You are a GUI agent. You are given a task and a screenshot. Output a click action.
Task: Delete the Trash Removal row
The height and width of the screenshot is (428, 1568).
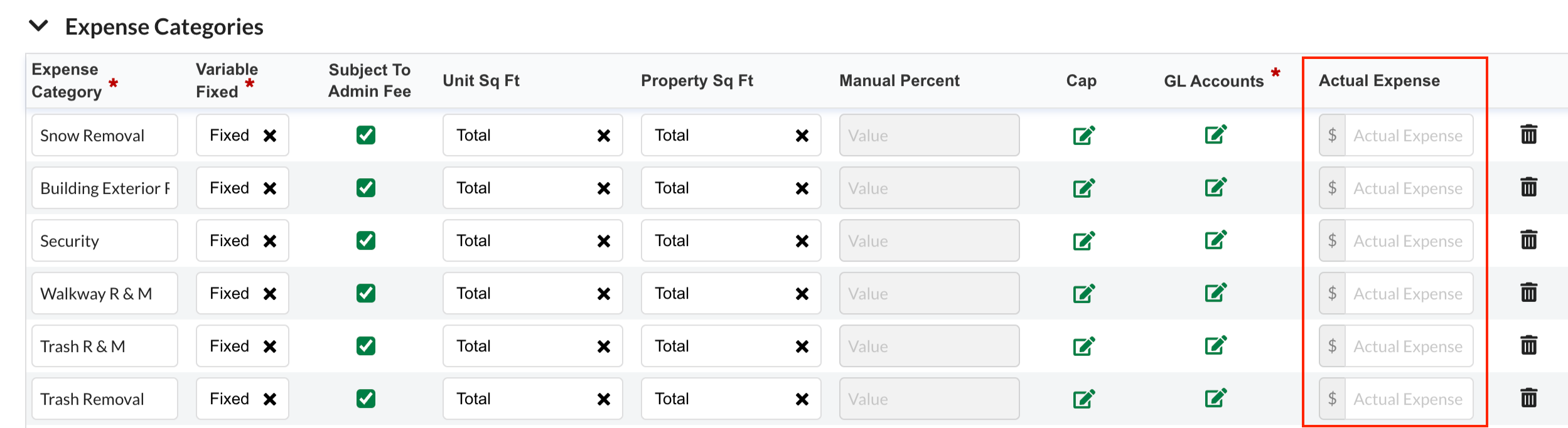(x=1528, y=398)
